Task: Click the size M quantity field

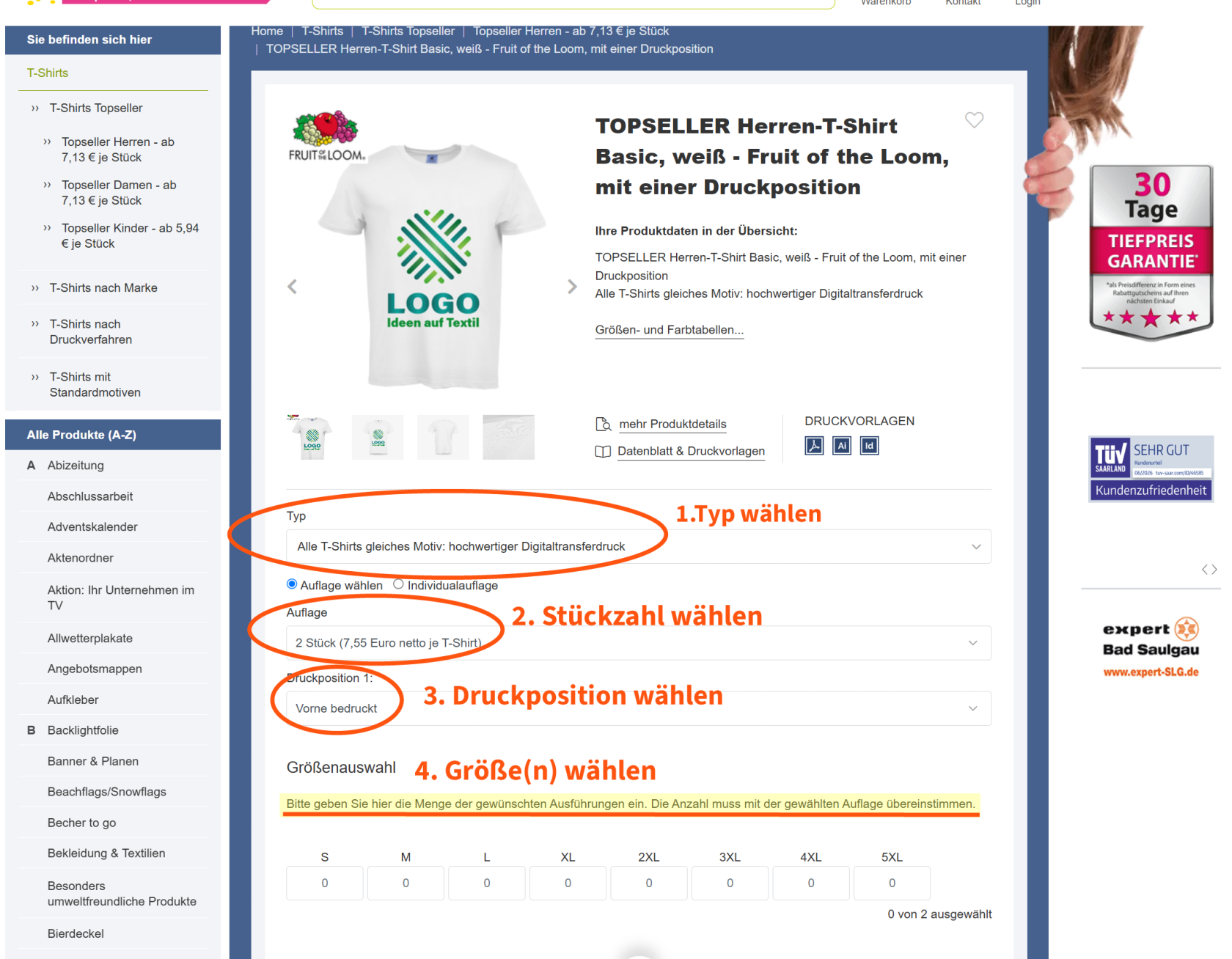Action: coord(406,883)
